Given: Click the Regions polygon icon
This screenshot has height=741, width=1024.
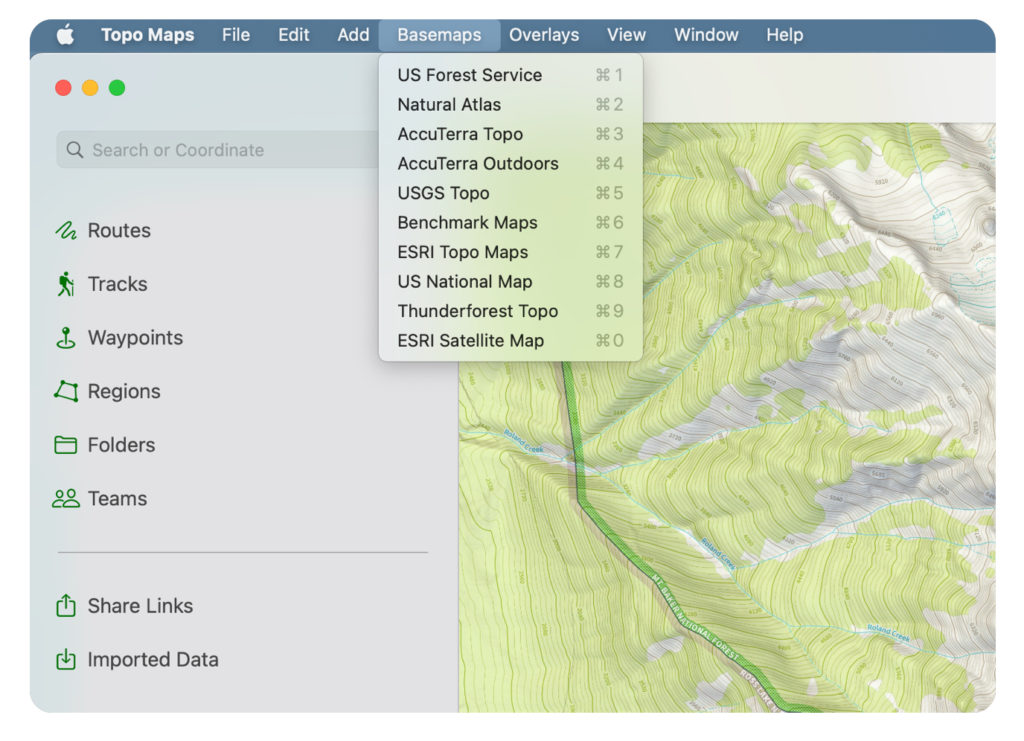Looking at the screenshot, I should (65, 391).
